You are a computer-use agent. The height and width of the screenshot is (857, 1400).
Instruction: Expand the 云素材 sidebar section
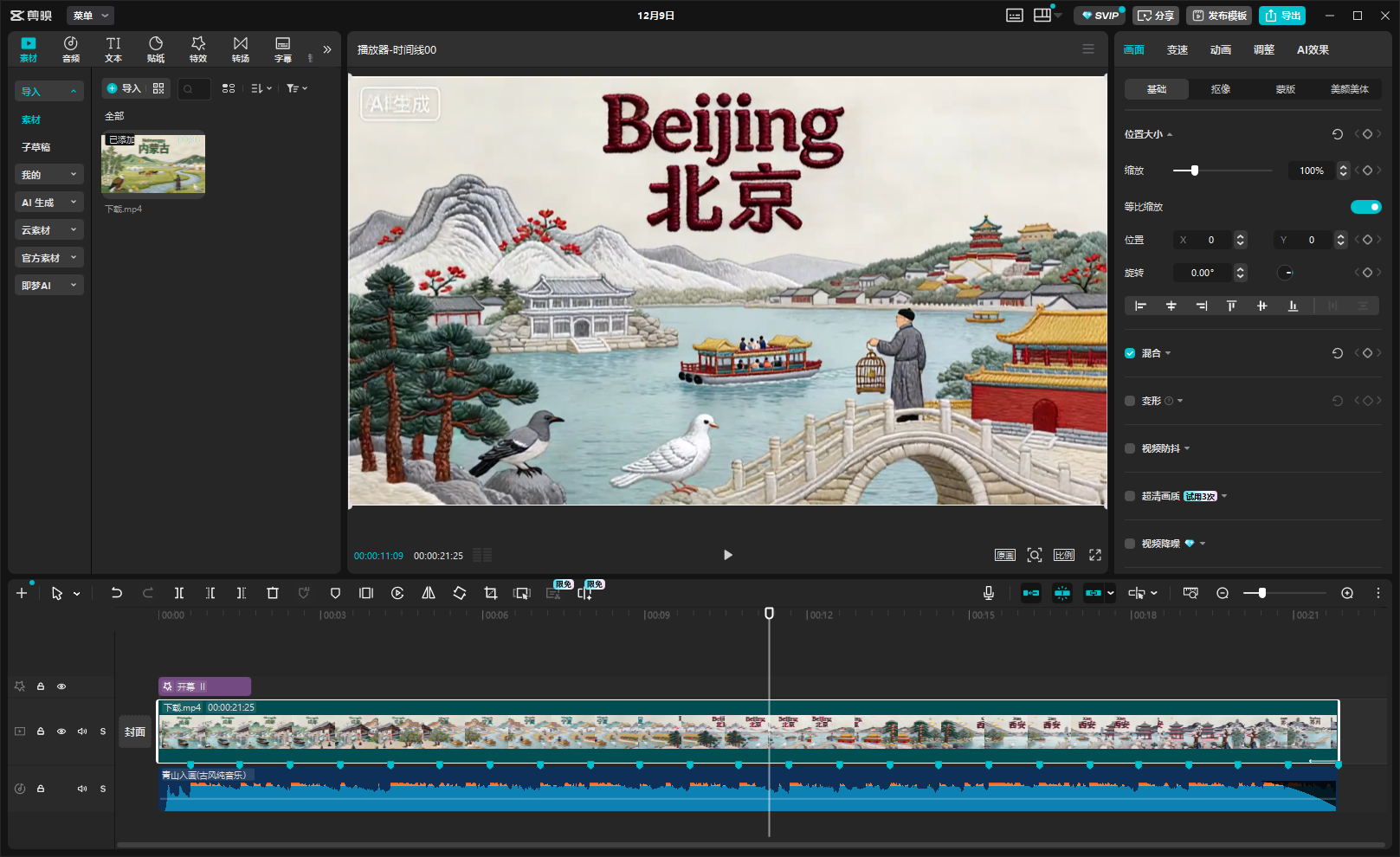pos(49,230)
